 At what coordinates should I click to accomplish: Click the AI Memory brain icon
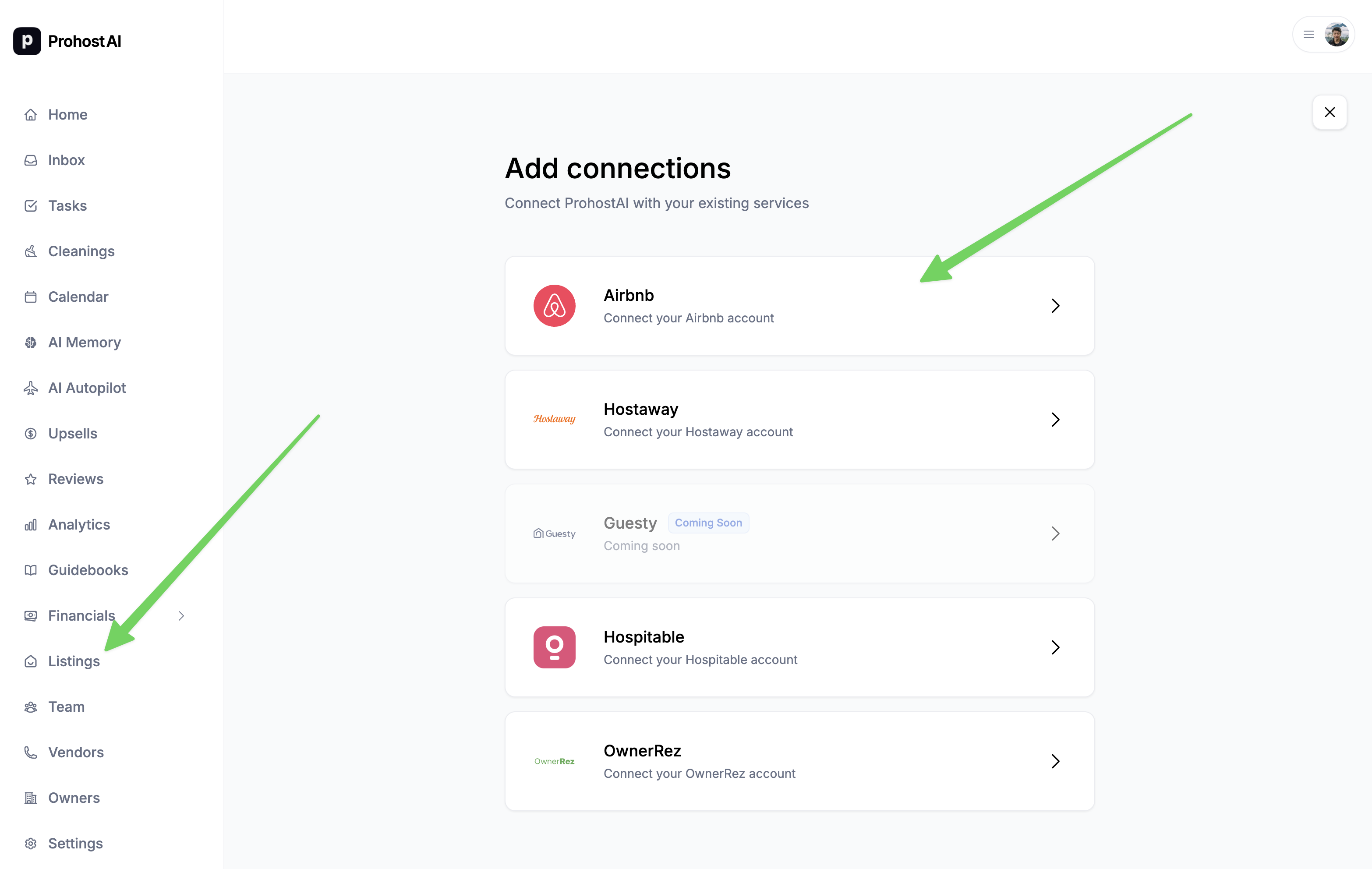[x=31, y=343]
